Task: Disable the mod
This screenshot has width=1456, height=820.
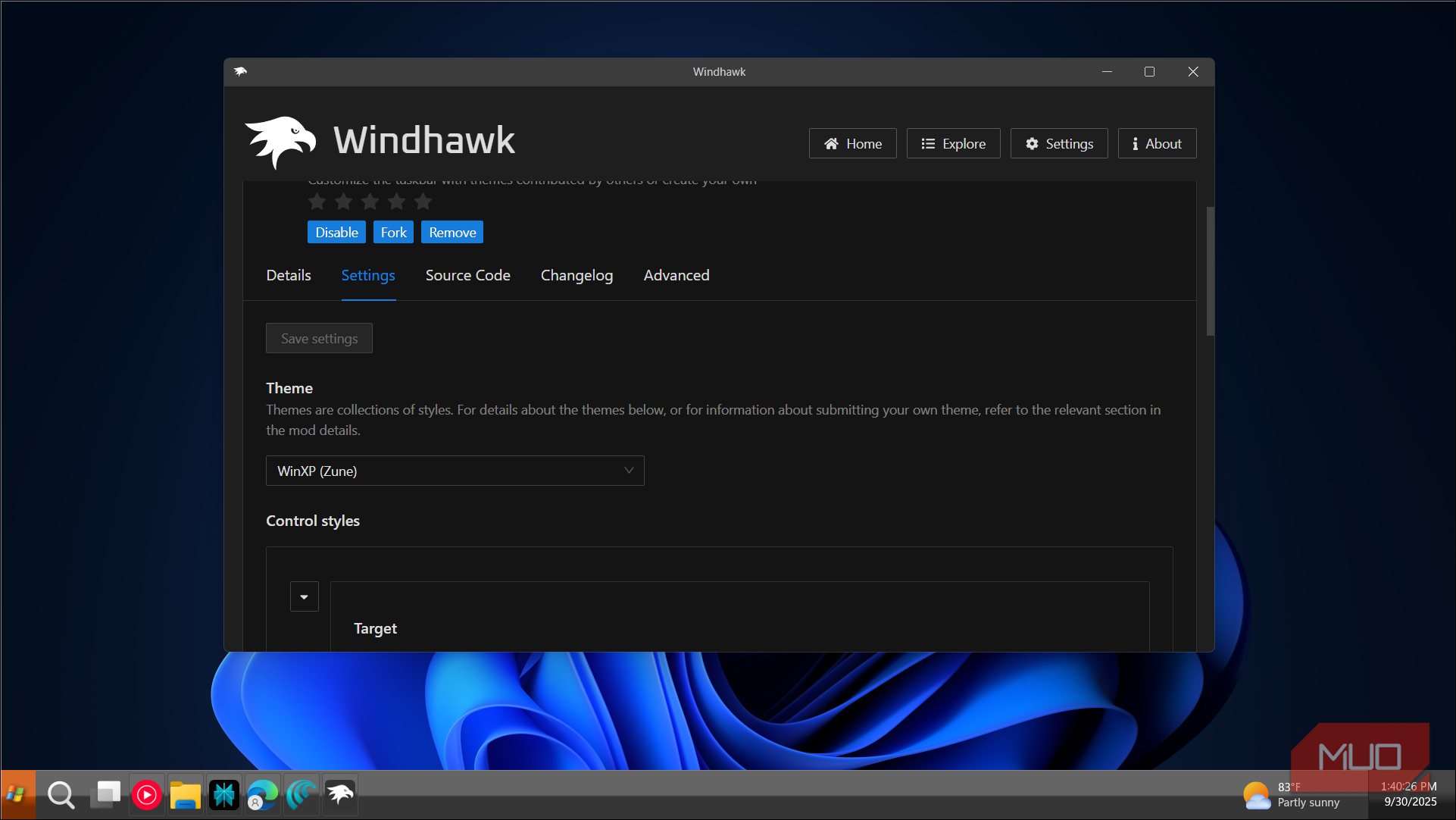Action: pos(336,232)
